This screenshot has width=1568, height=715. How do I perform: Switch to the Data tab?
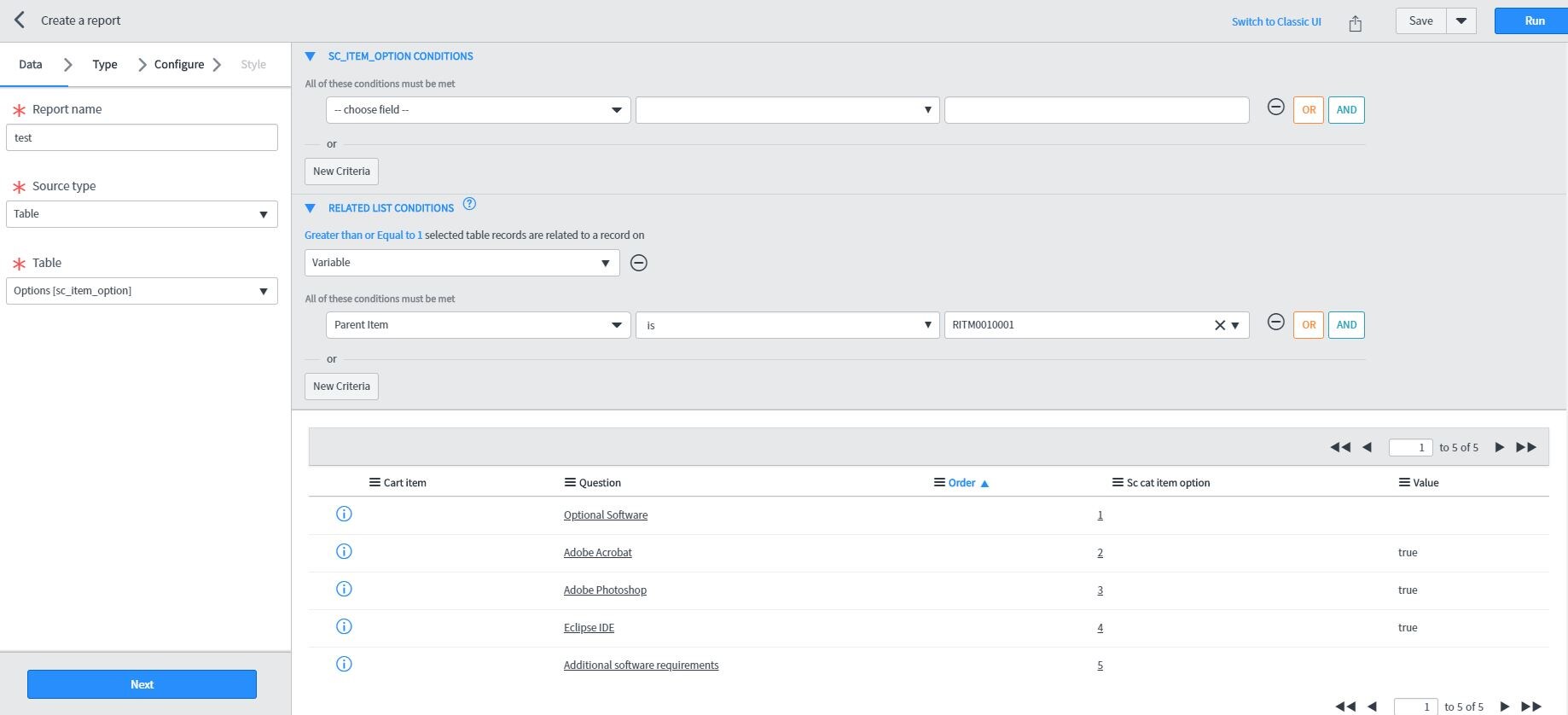(x=31, y=64)
